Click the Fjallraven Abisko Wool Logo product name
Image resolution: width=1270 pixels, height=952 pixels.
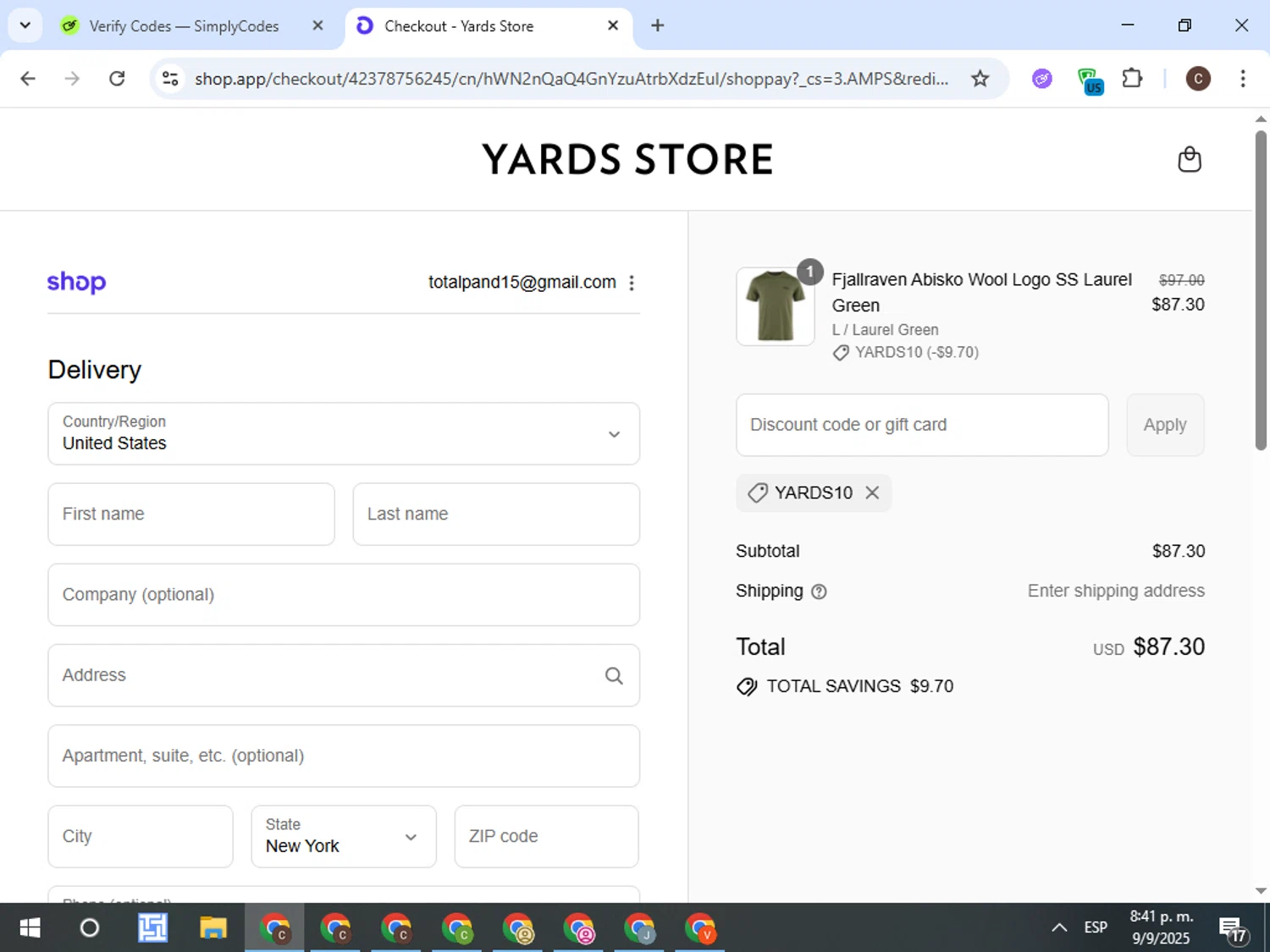(x=981, y=292)
